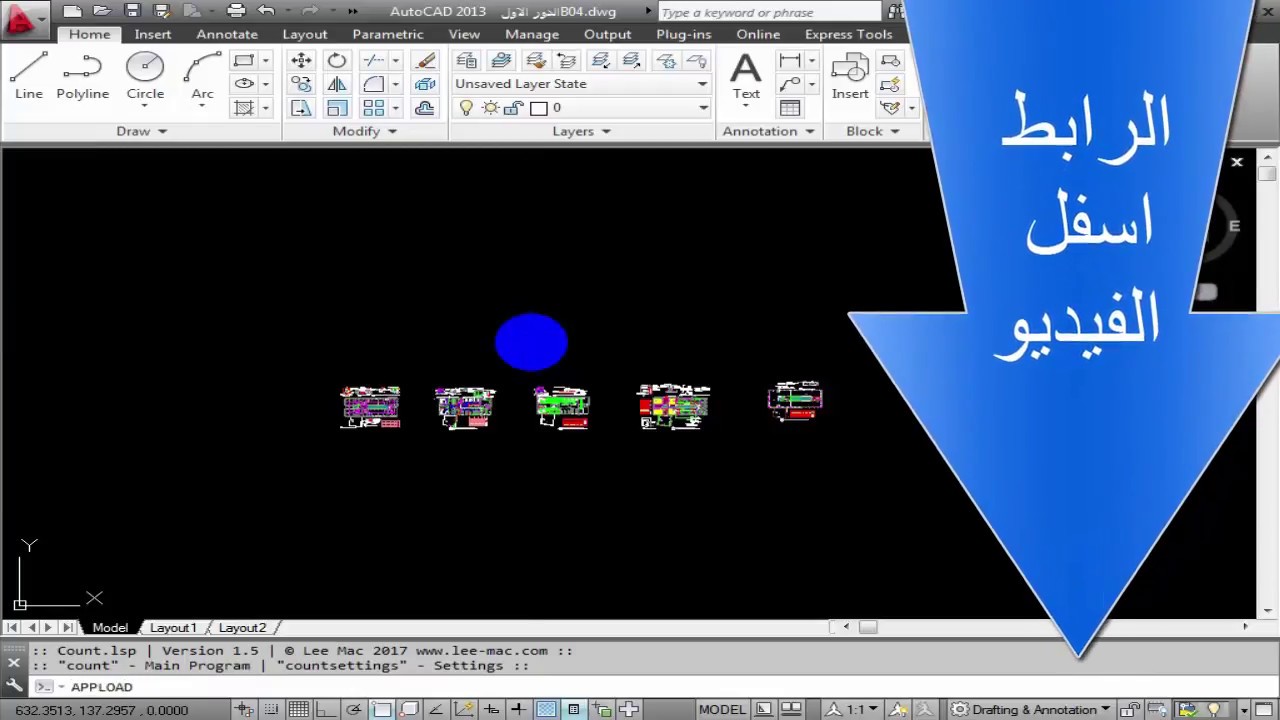
Task: Select the Polyline tool
Action: (82, 77)
